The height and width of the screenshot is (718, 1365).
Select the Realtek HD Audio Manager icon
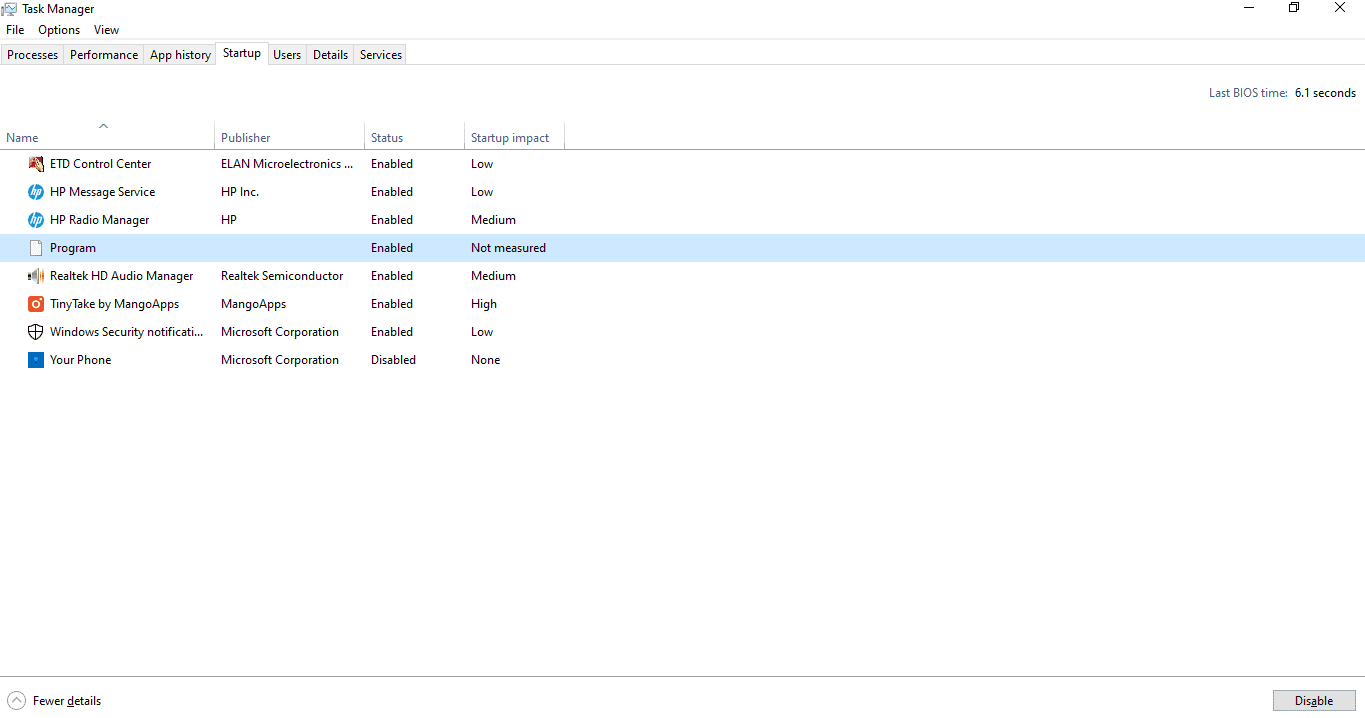36,275
